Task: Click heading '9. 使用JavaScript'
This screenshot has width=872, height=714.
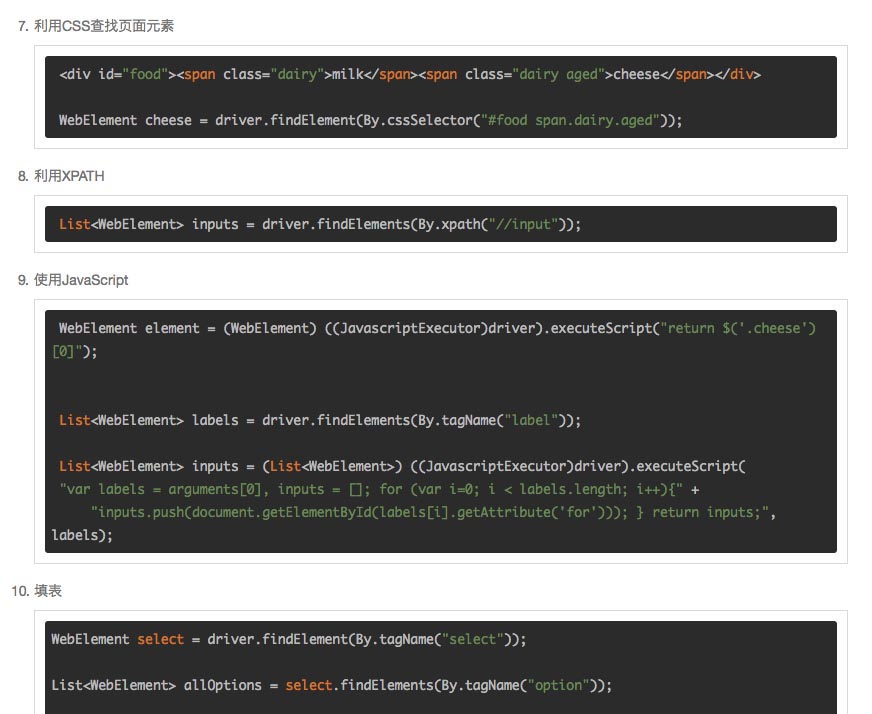Action: [73, 280]
